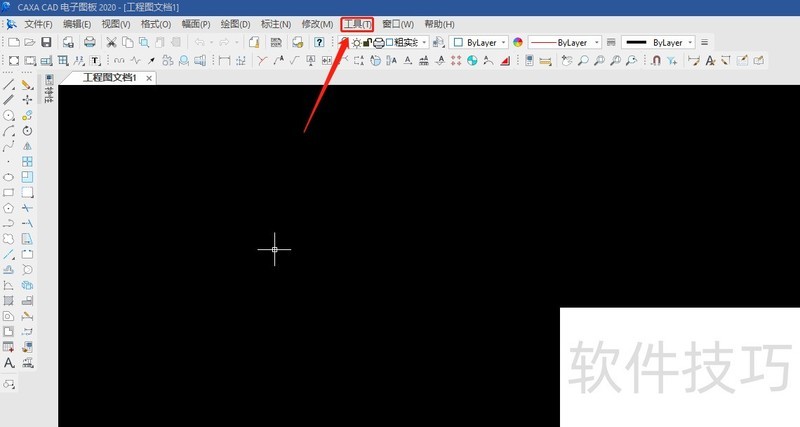This screenshot has width=800, height=427.
Task: Close the 工程图文档1 document tab
Action: tap(149, 78)
